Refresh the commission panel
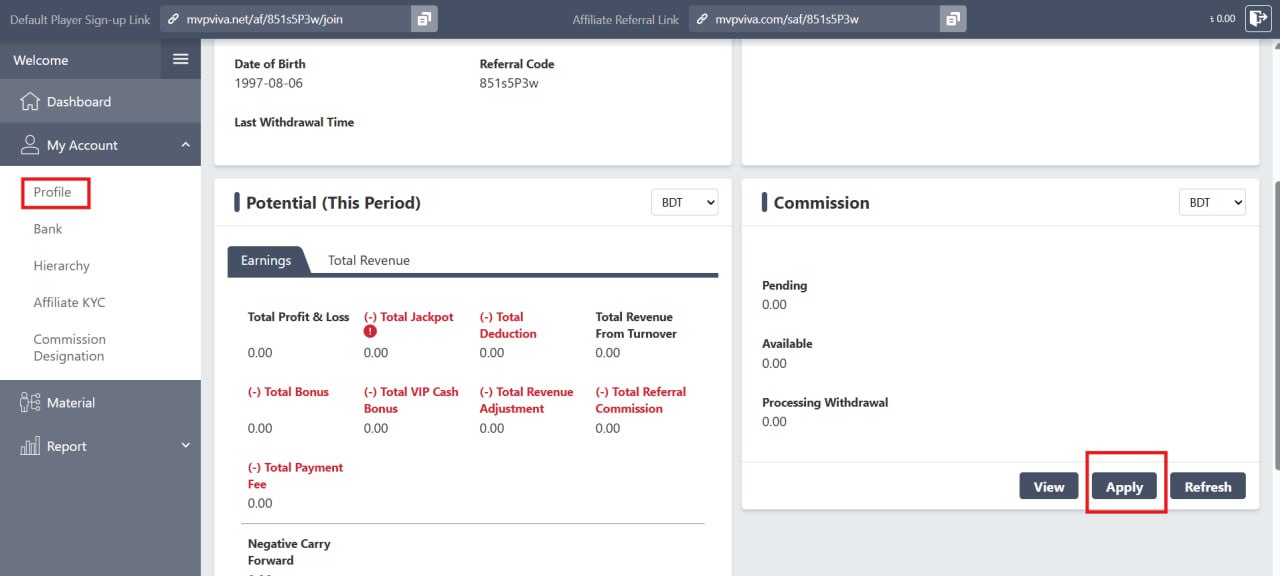 click(x=1207, y=487)
